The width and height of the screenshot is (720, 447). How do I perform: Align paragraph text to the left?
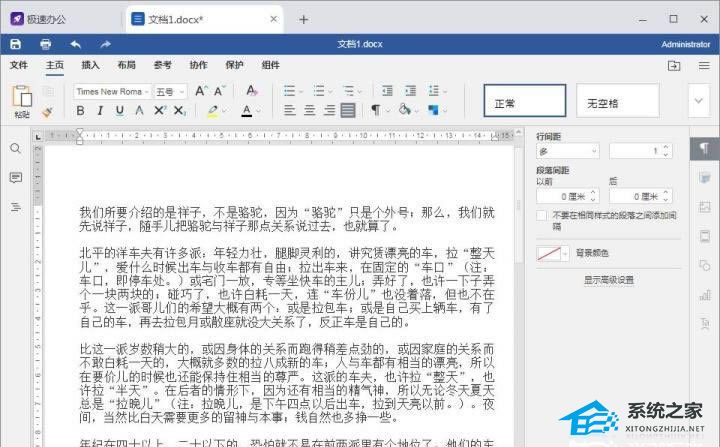[x=289, y=110]
